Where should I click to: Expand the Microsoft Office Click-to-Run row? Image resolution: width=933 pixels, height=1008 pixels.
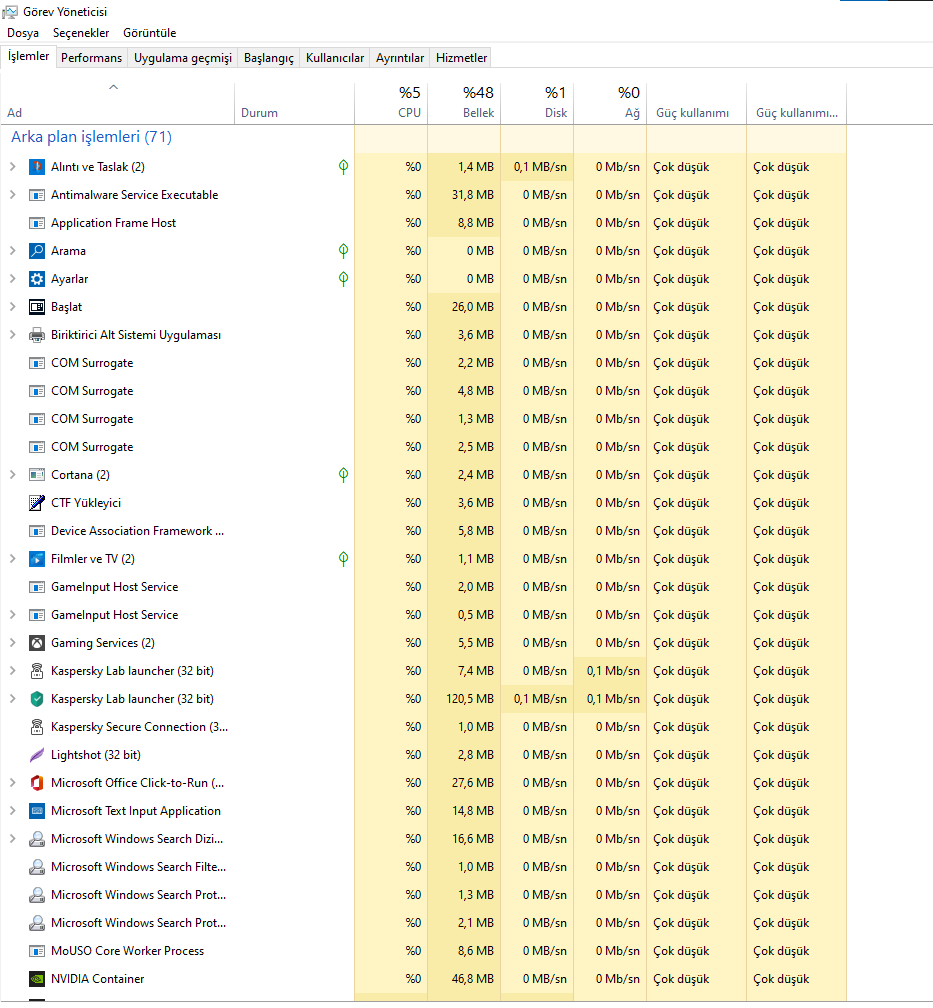12,783
